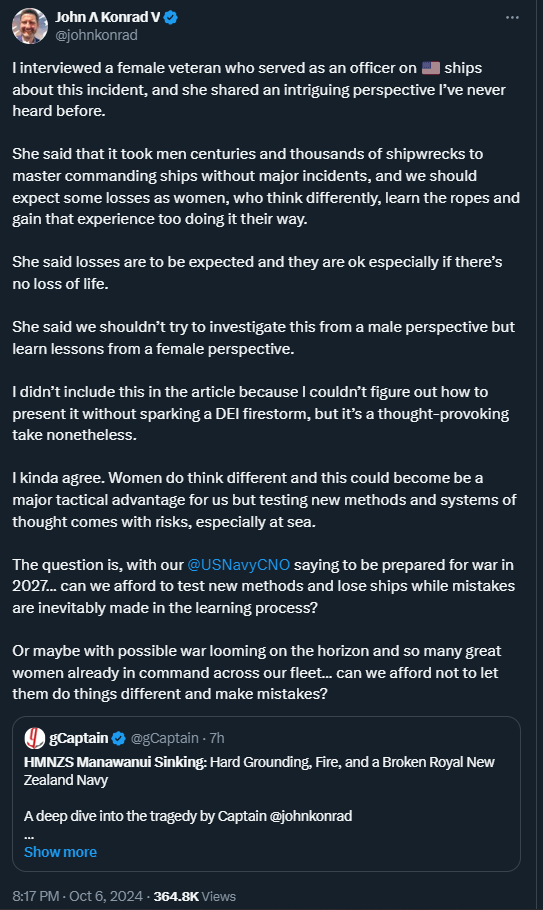
Task: Click the 'I kinda agree' paragraph text
Action: [264, 500]
